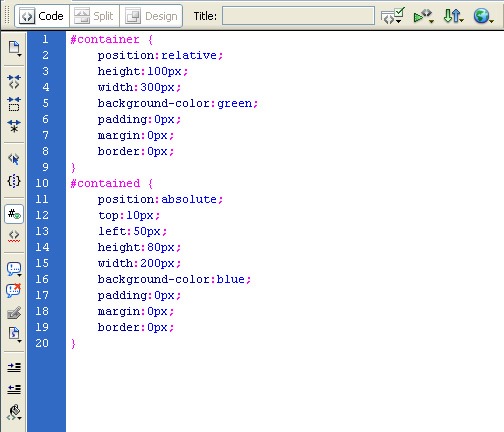Open the Preview in Browser globe menu
Screen dimensions: 504x432
[483, 16]
